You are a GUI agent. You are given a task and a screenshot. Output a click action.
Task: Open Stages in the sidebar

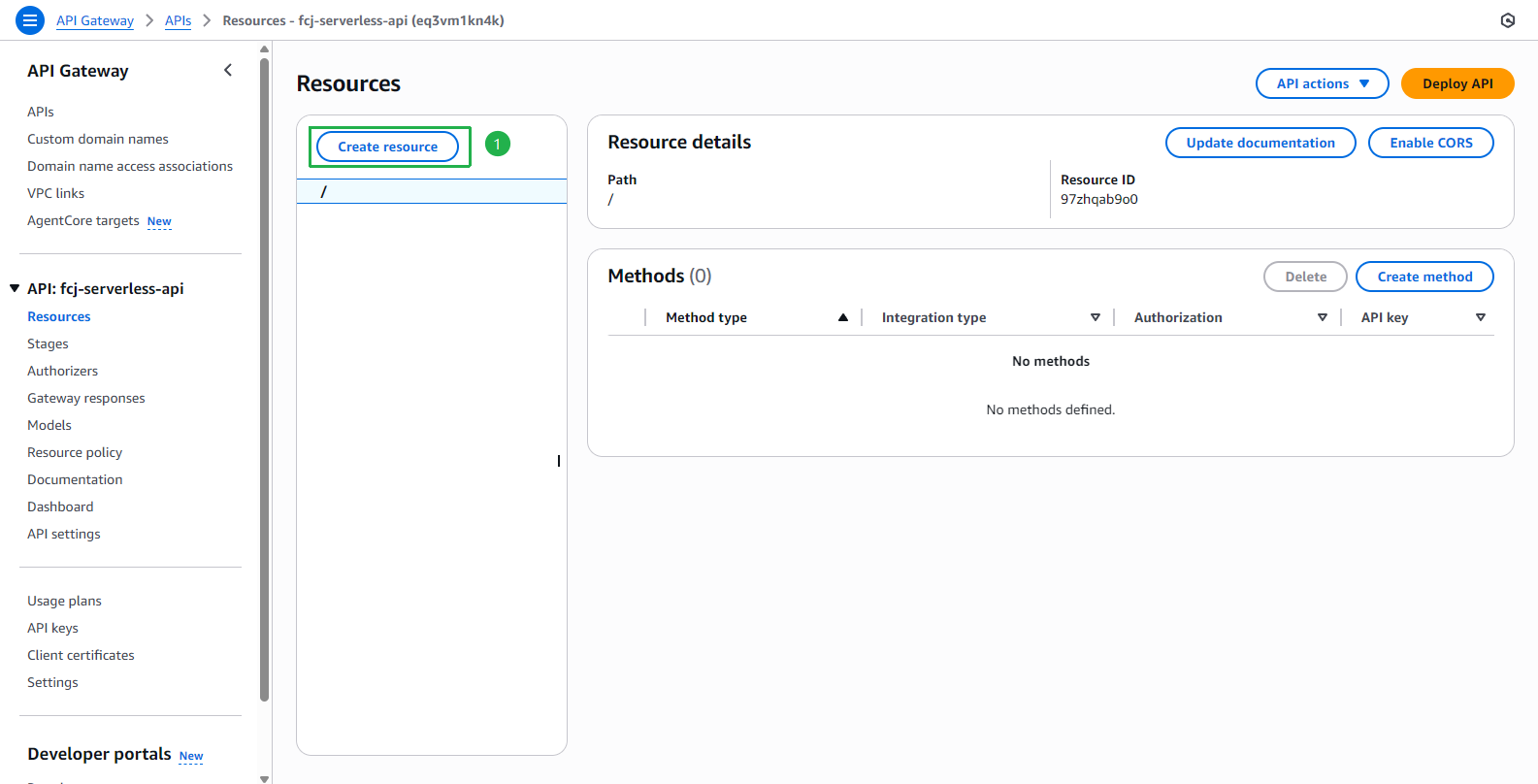click(49, 343)
